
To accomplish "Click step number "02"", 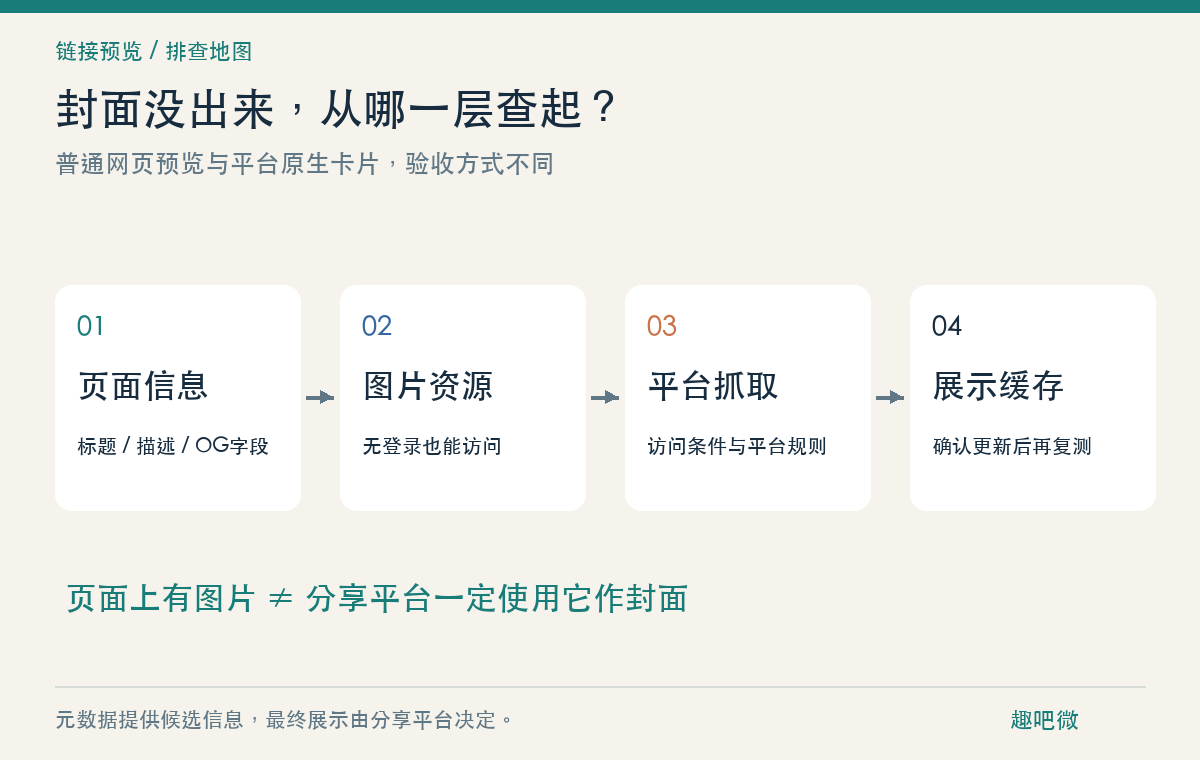I will coord(377,326).
